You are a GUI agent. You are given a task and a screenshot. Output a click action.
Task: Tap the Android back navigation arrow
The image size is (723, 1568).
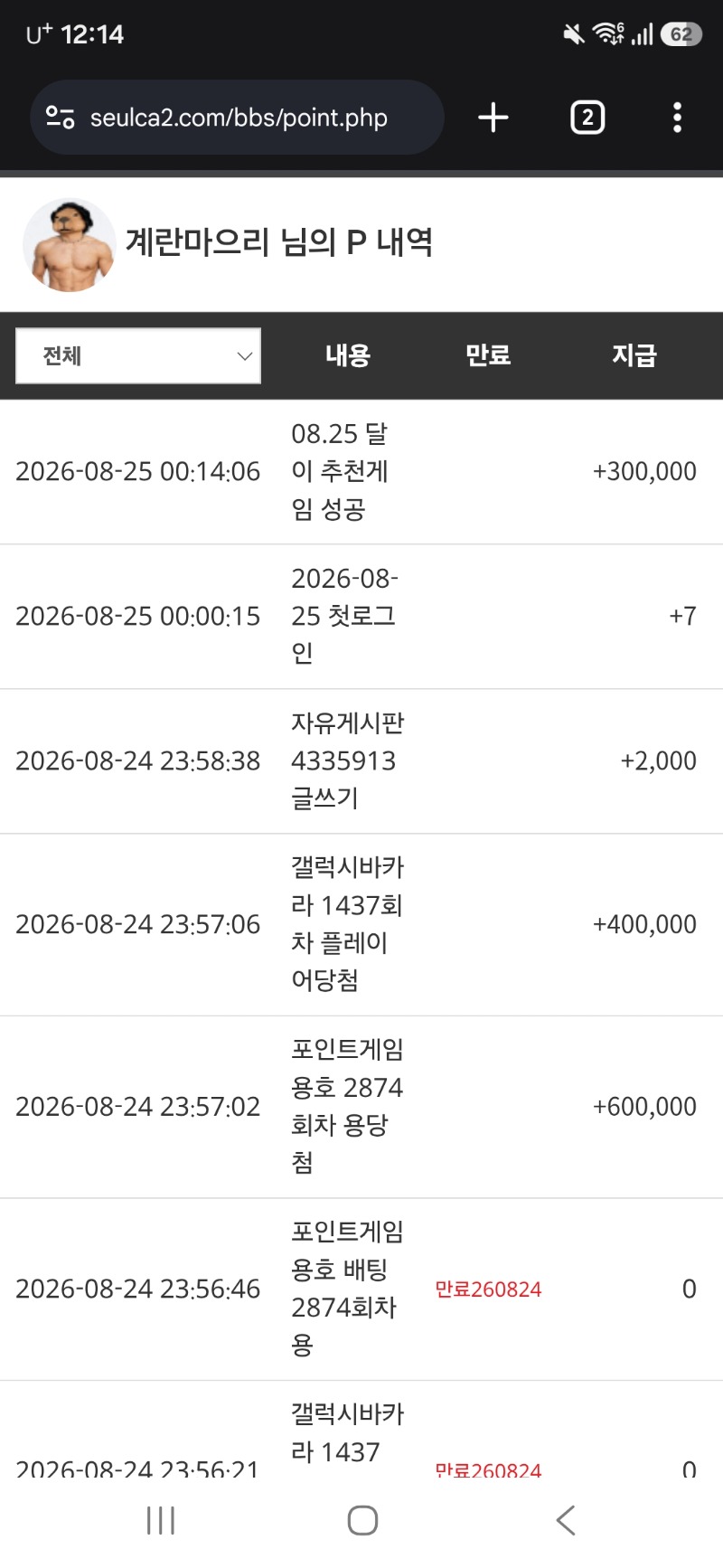[566, 1520]
